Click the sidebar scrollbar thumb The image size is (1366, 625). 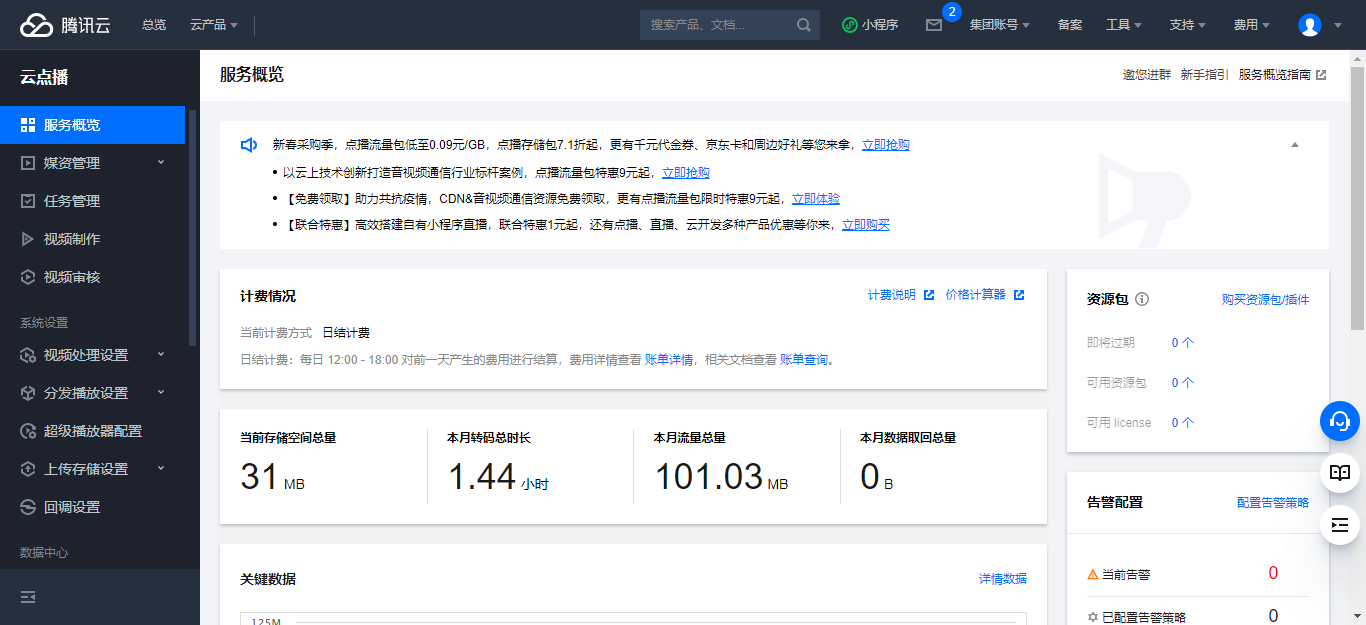(x=192, y=228)
